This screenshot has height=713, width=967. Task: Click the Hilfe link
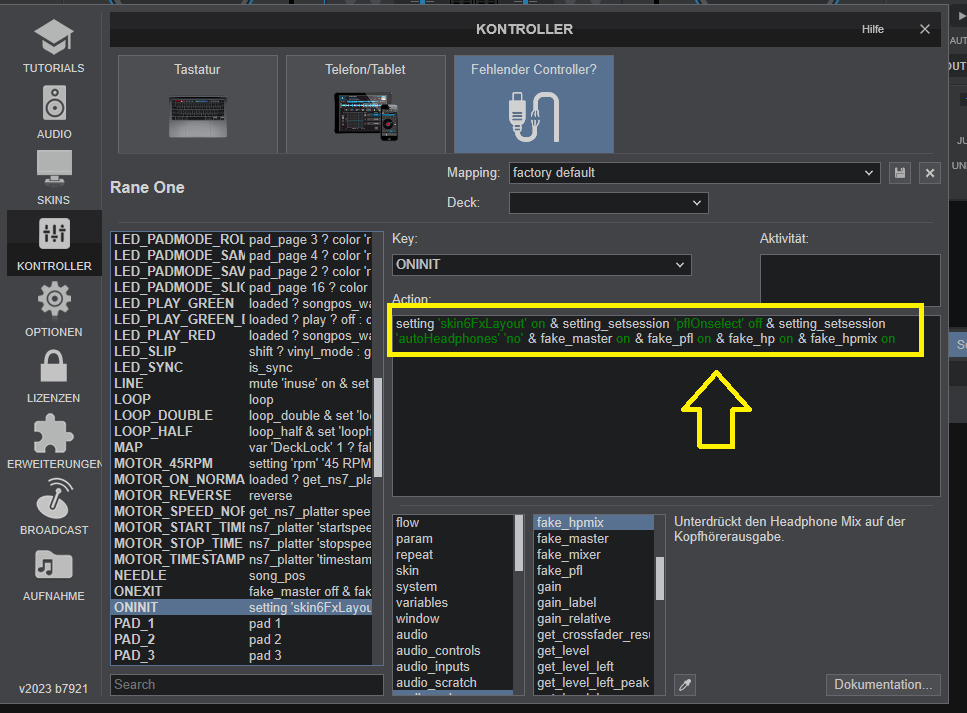pos(873,29)
